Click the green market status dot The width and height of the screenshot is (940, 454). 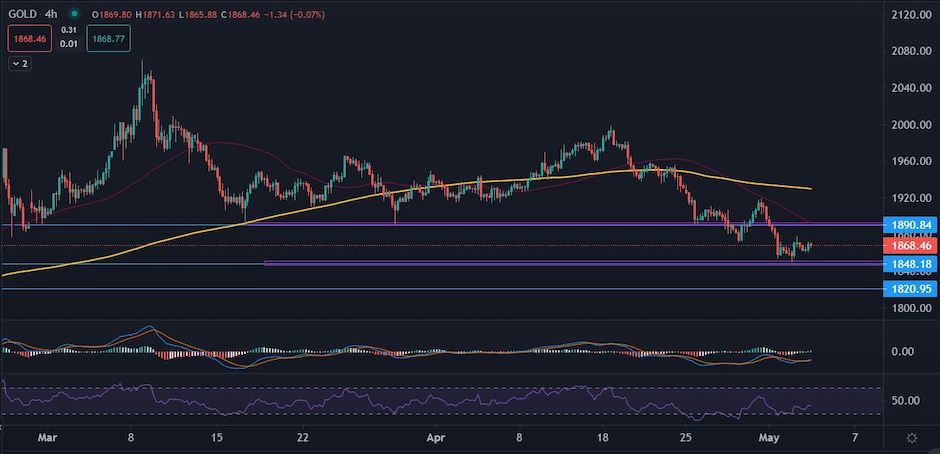(x=74, y=13)
